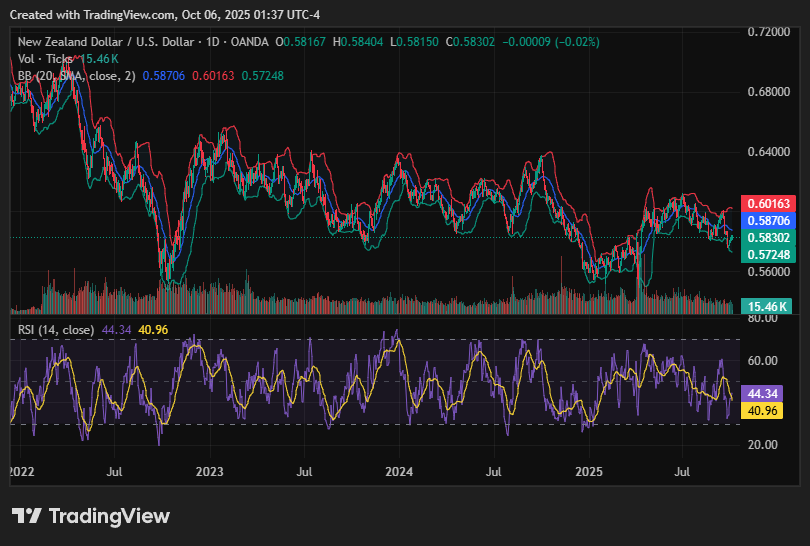Click the yellow 40.96 RSI axis label
The width and height of the screenshot is (810, 546).
point(765,410)
